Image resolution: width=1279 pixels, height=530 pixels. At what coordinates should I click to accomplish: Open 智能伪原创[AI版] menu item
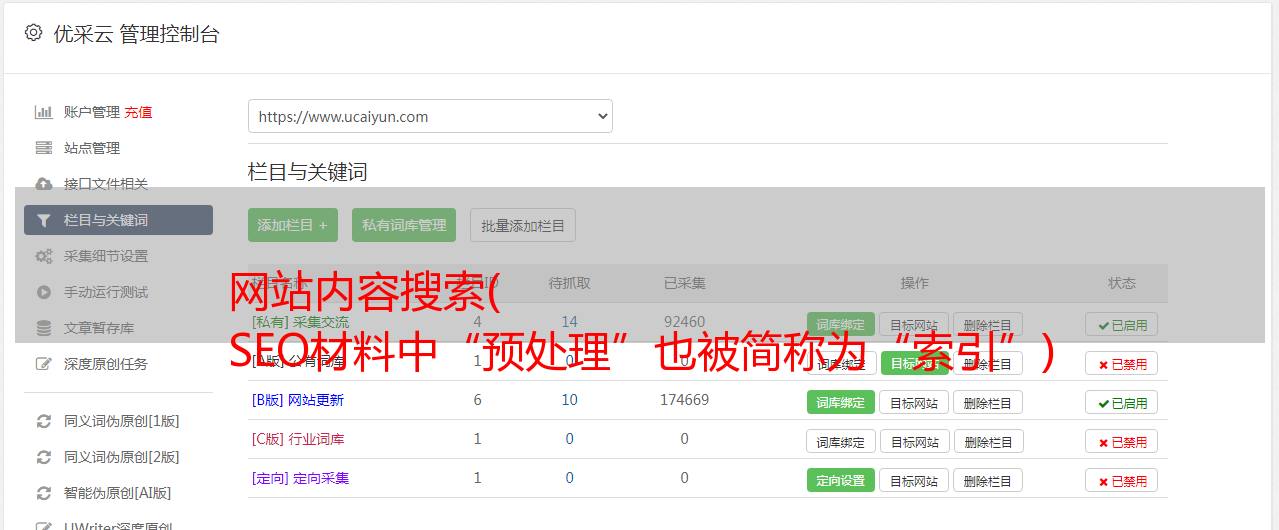click(x=118, y=493)
